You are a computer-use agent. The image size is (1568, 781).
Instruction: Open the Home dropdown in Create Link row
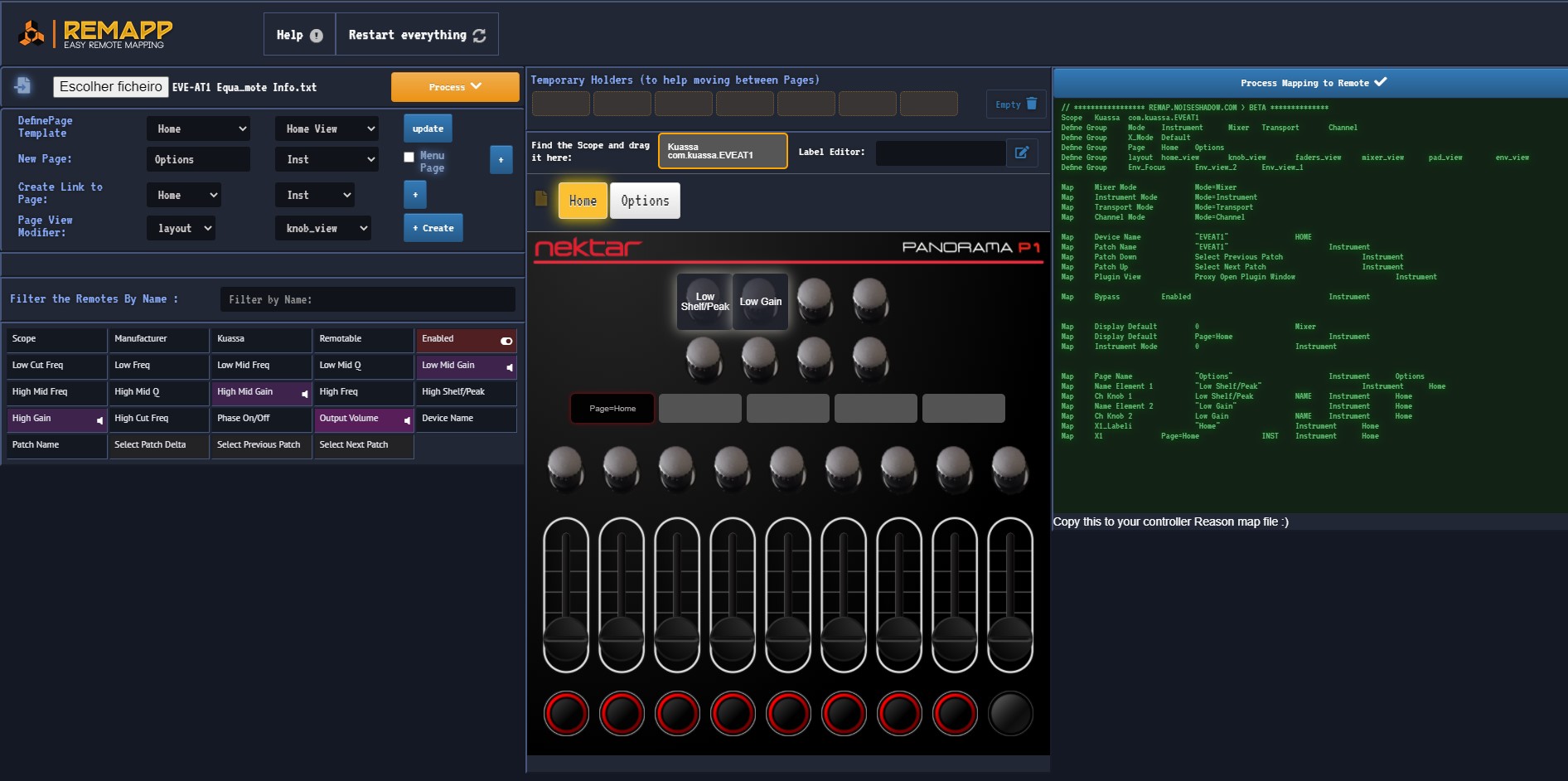[184, 195]
